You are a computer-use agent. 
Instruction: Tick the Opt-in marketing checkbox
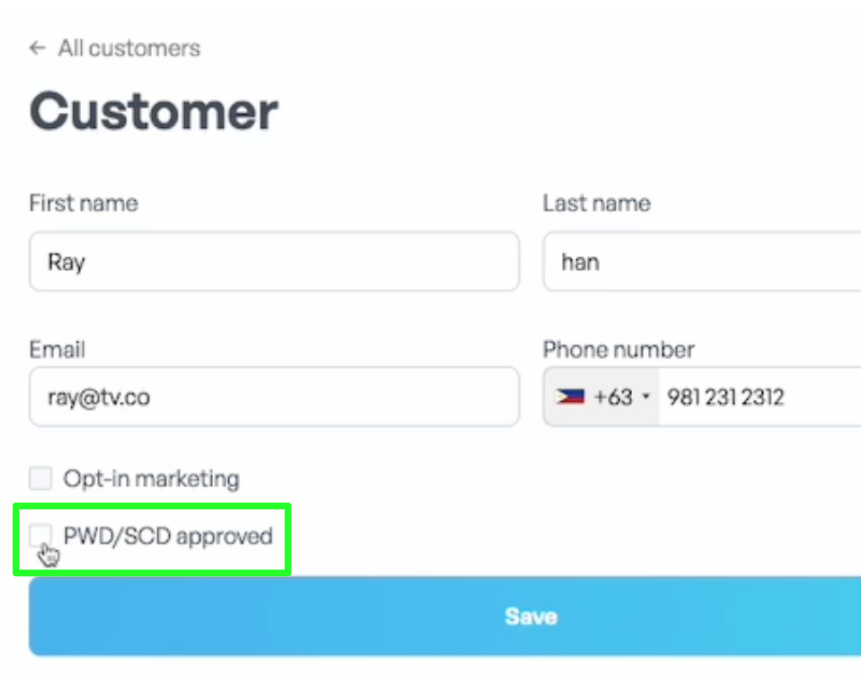click(41, 478)
